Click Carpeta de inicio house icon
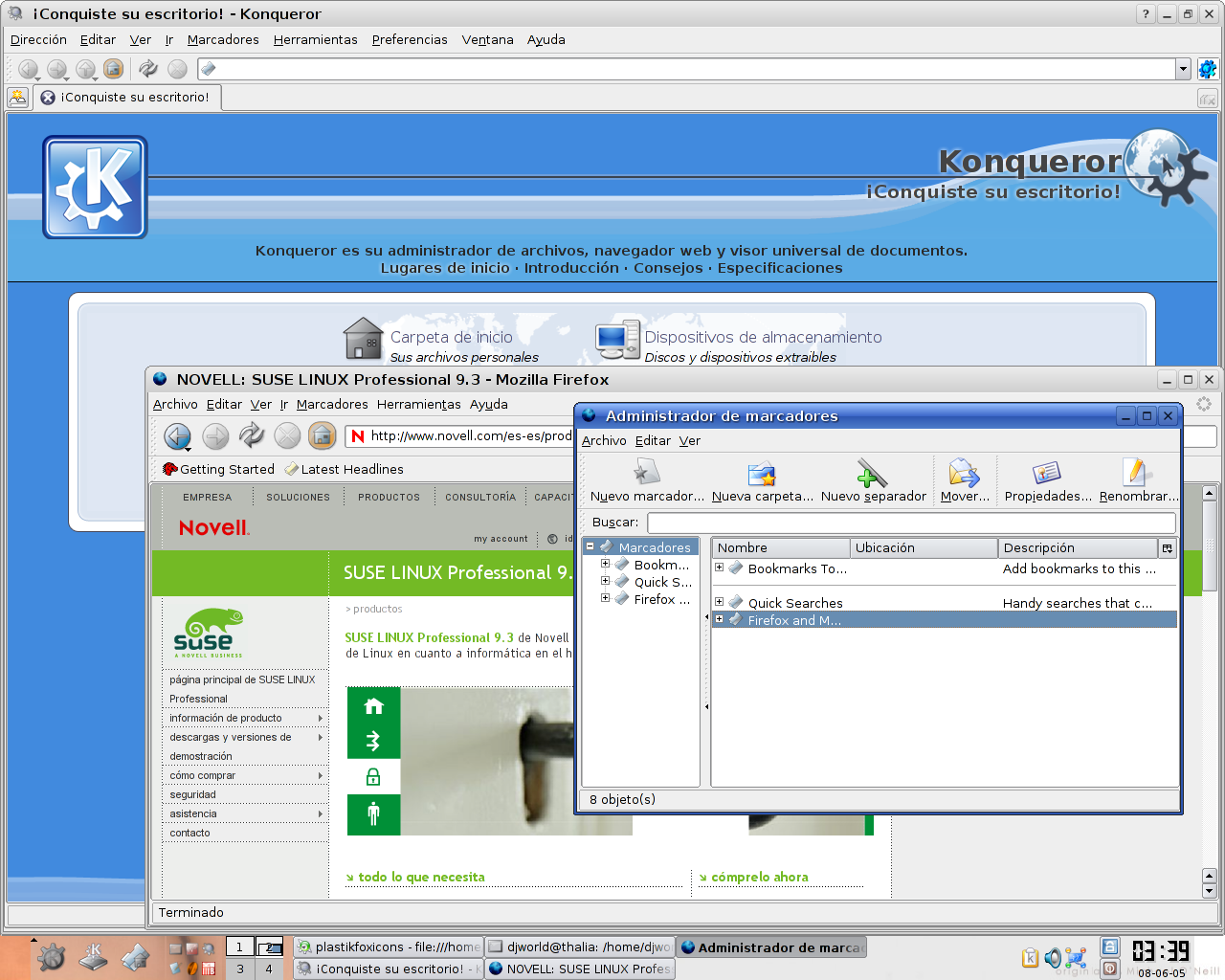Viewport: 1225px width, 980px height. [363, 339]
